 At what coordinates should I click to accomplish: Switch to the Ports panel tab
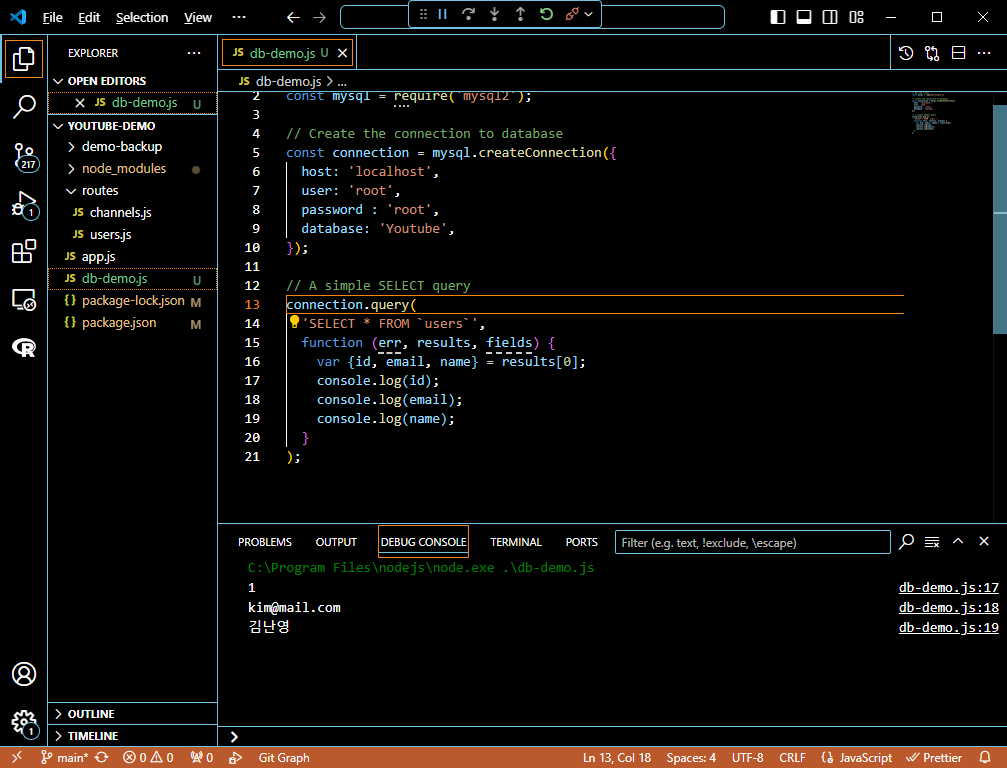point(581,543)
